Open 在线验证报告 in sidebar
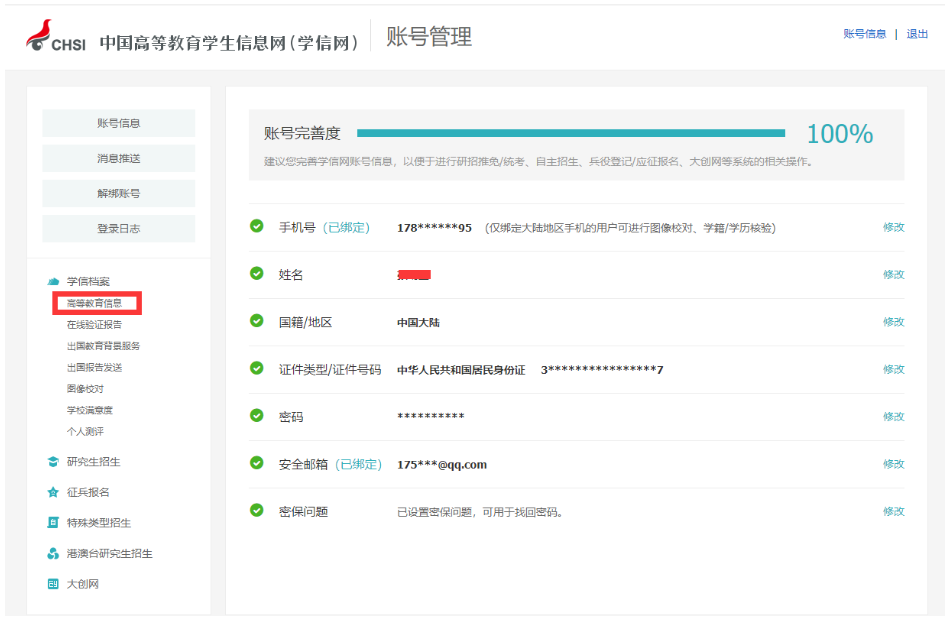The image size is (950, 621). tap(94, 325)
